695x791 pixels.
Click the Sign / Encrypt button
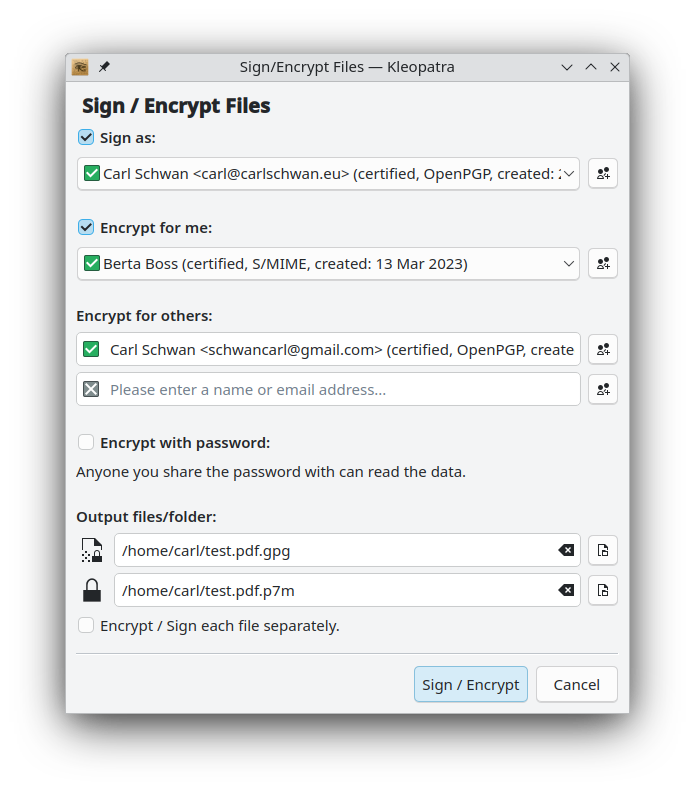point(471,685)
